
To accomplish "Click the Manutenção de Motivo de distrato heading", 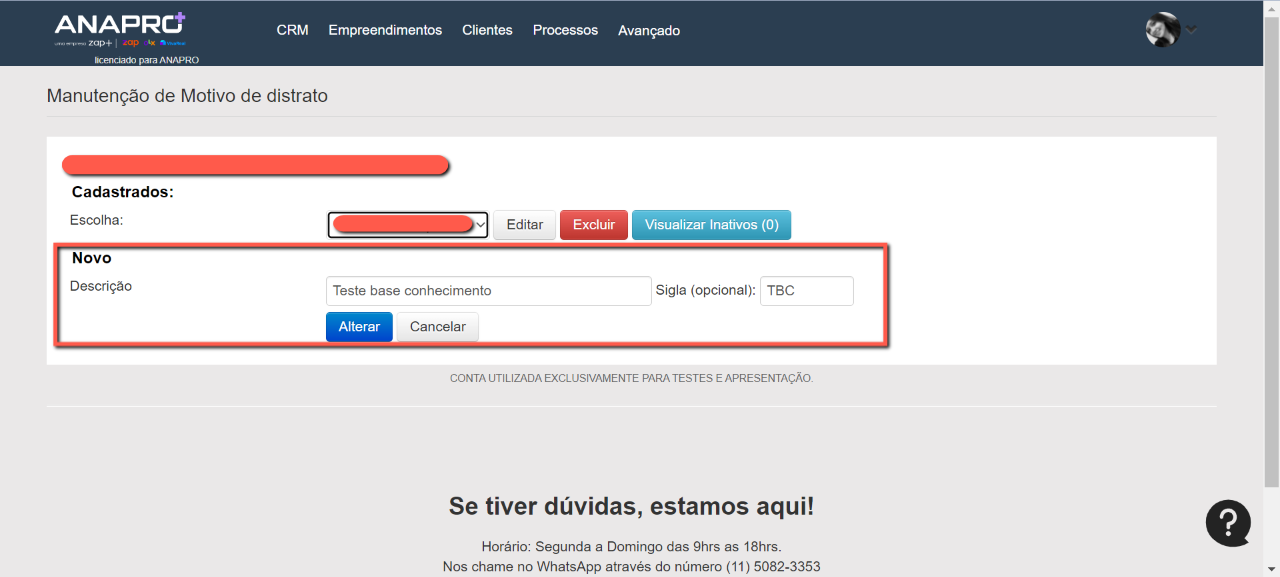I will (x=187, y=96).
